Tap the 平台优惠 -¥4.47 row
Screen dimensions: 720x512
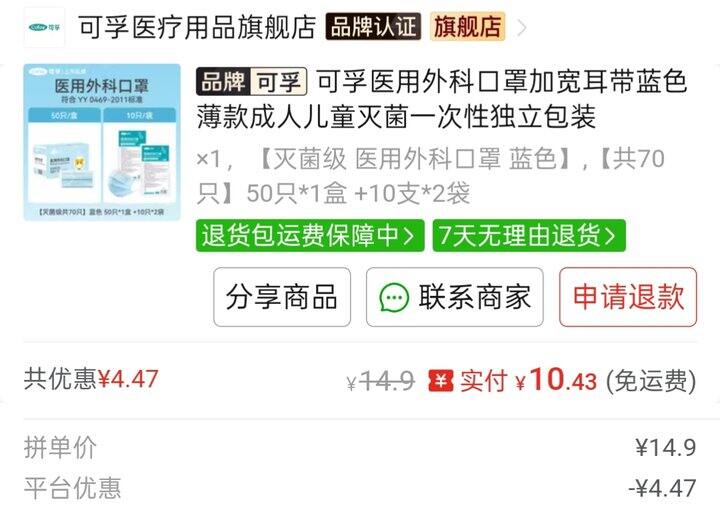[360, 488]
